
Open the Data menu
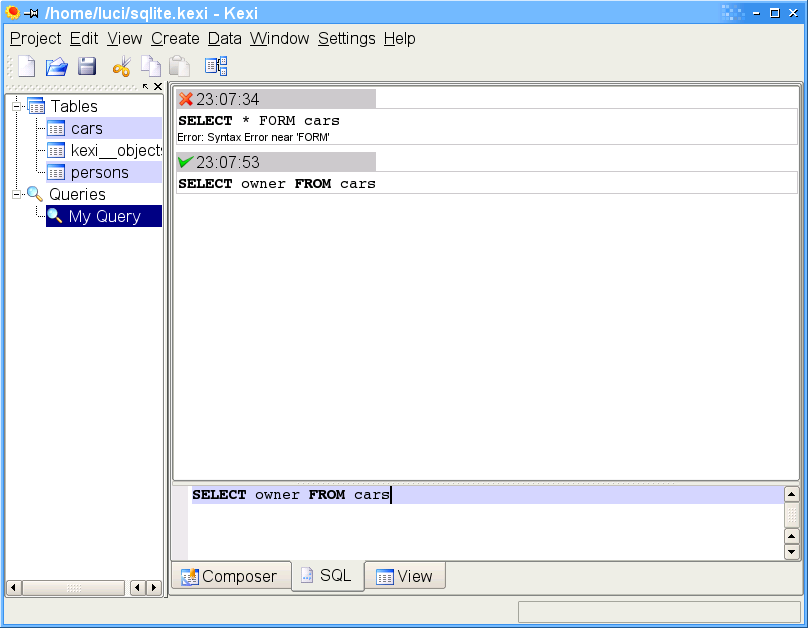click(x=225, y=38)
